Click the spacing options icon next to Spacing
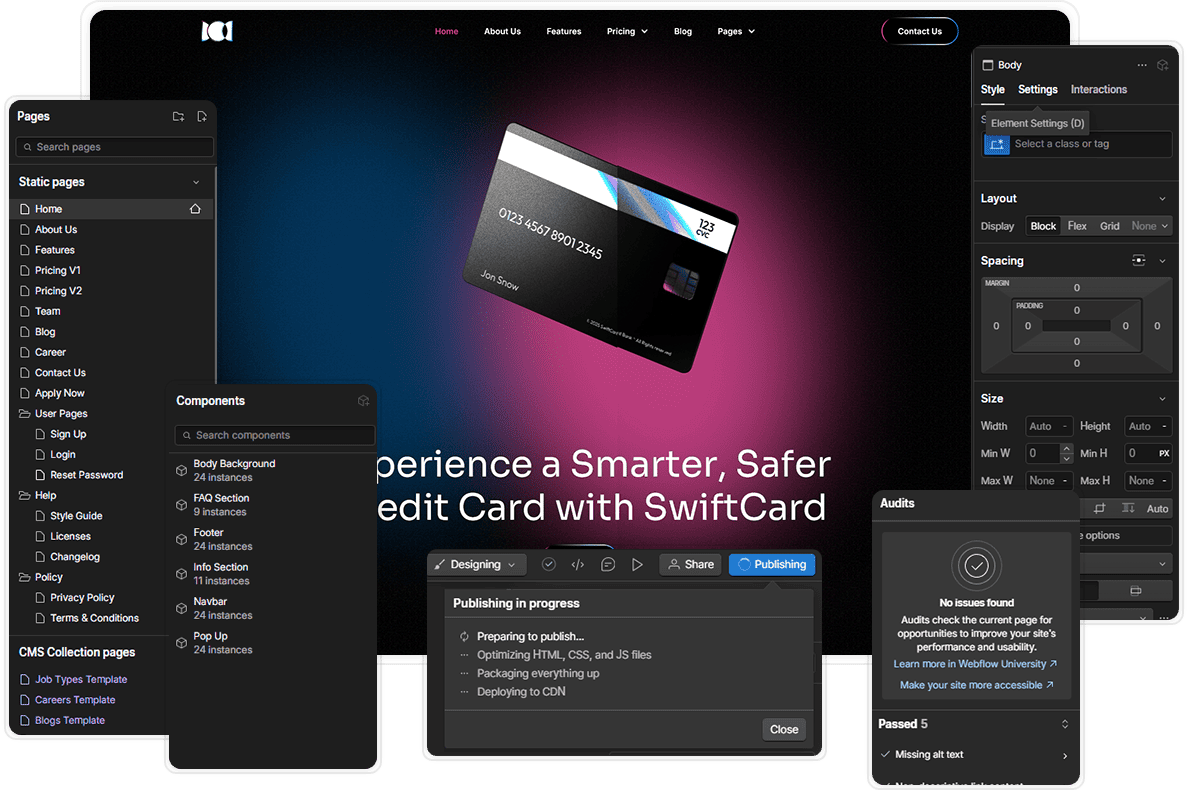 click(x=1138, y=260)
